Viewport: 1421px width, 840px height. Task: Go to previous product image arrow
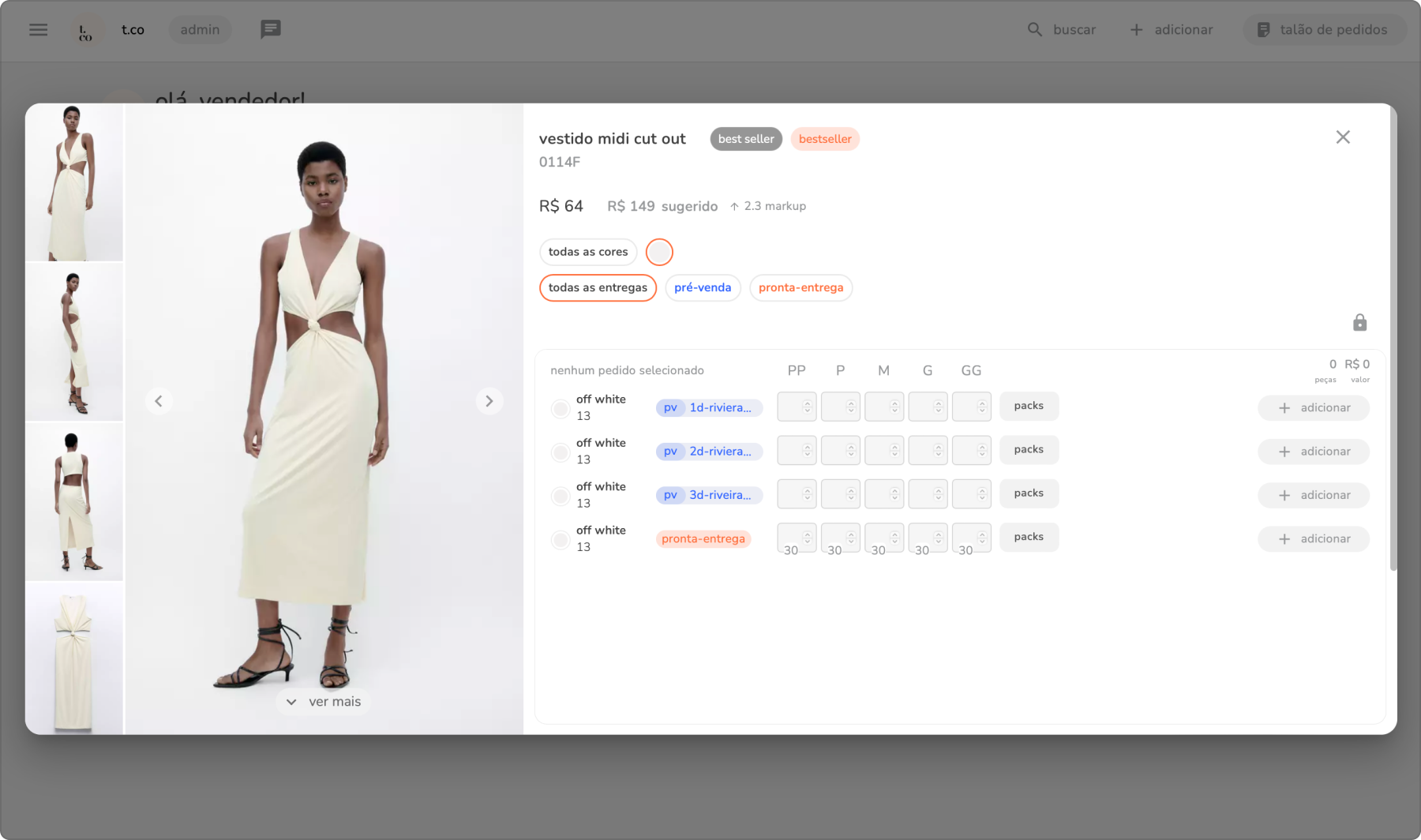(159, 401)
